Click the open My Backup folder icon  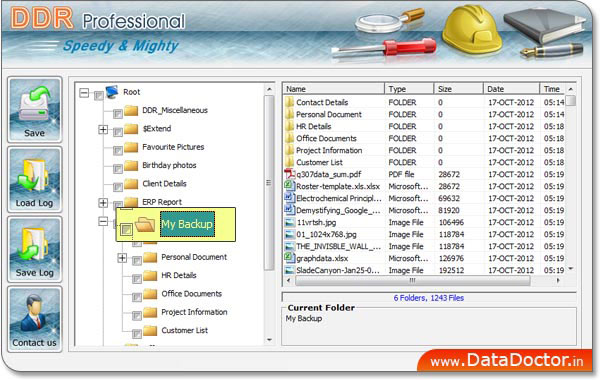click(145, 225)
